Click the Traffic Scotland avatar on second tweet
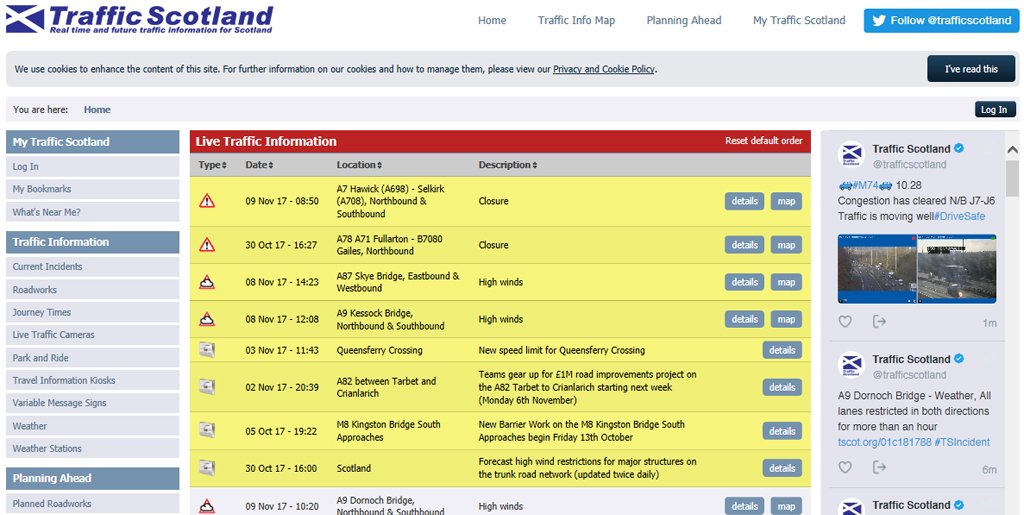 click(x=851, y=366)
